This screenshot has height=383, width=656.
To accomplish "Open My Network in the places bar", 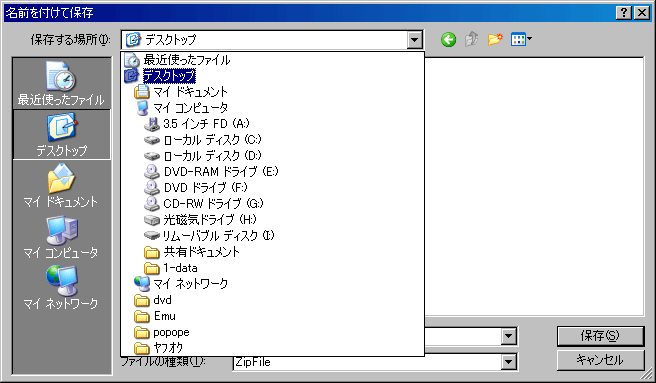I will click(62, 287).
